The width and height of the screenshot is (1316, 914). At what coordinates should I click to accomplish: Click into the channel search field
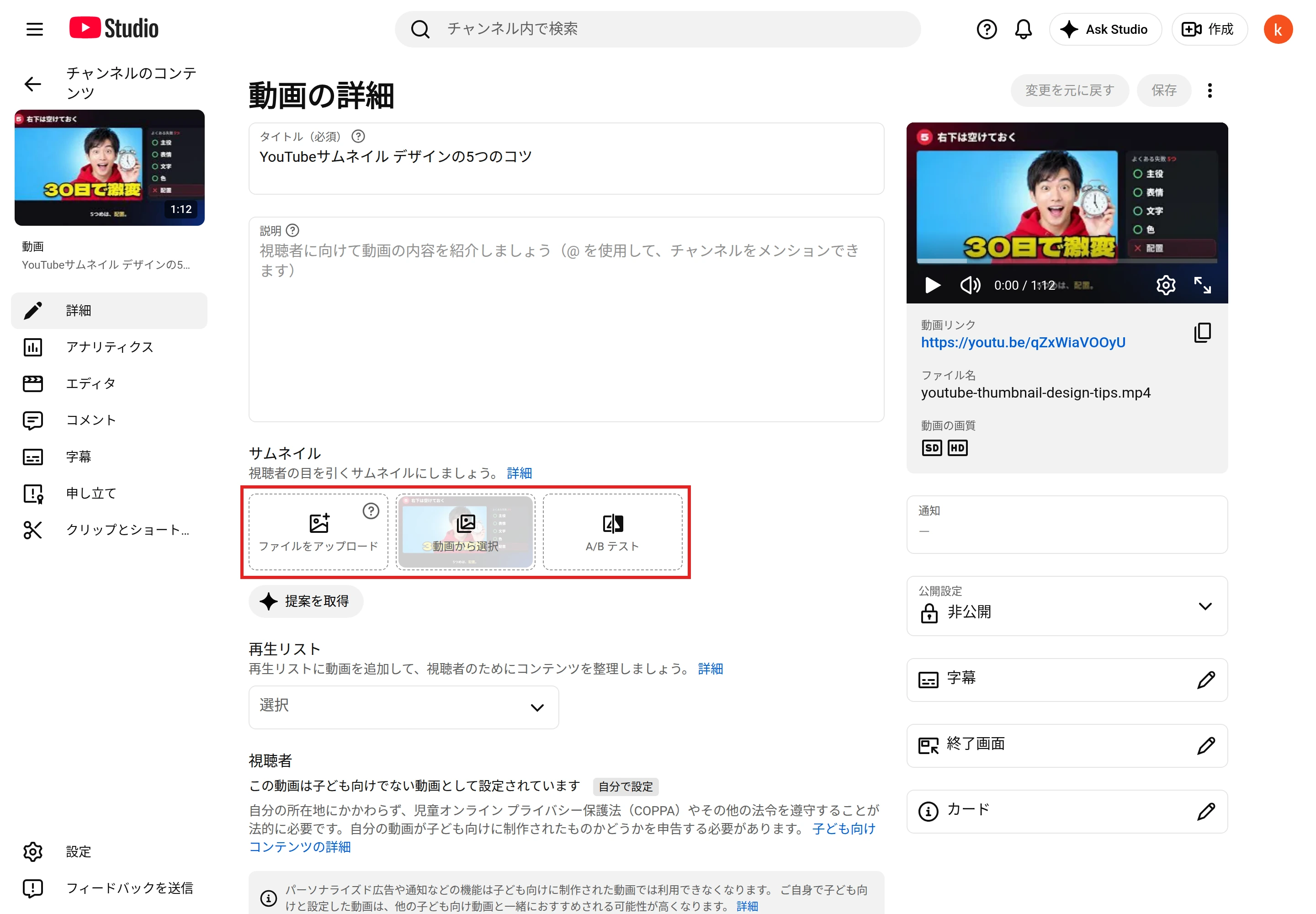(658, 29)
